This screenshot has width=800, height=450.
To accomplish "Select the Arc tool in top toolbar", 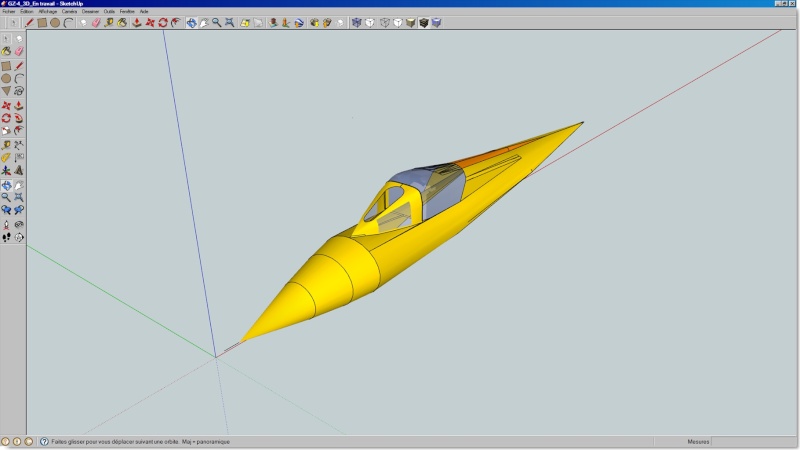I will pos(68,22).
